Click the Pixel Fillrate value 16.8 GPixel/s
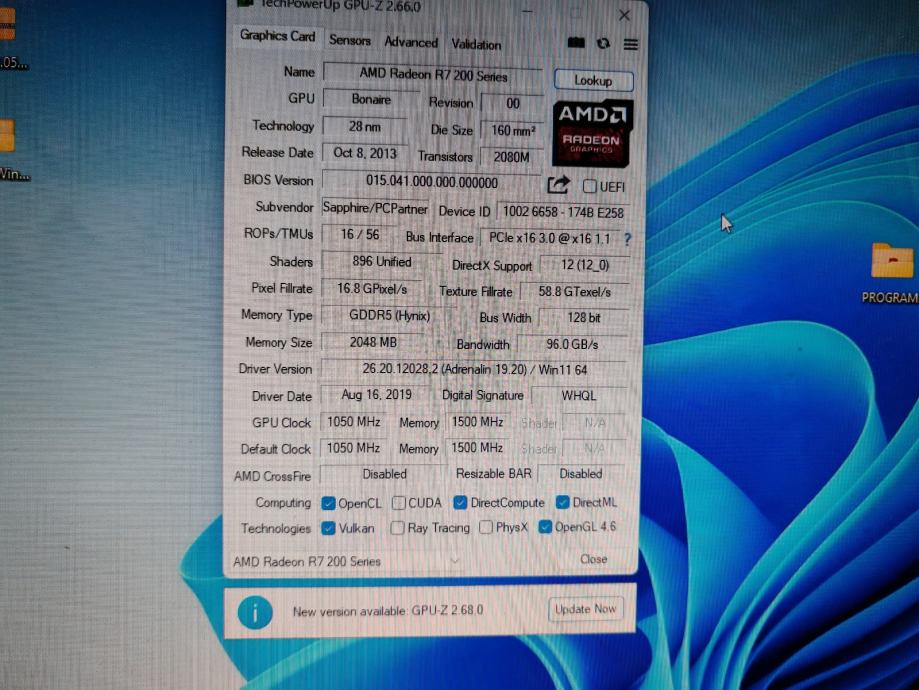The height and width of the screenshot is (690, 919). tap(372, 288)
